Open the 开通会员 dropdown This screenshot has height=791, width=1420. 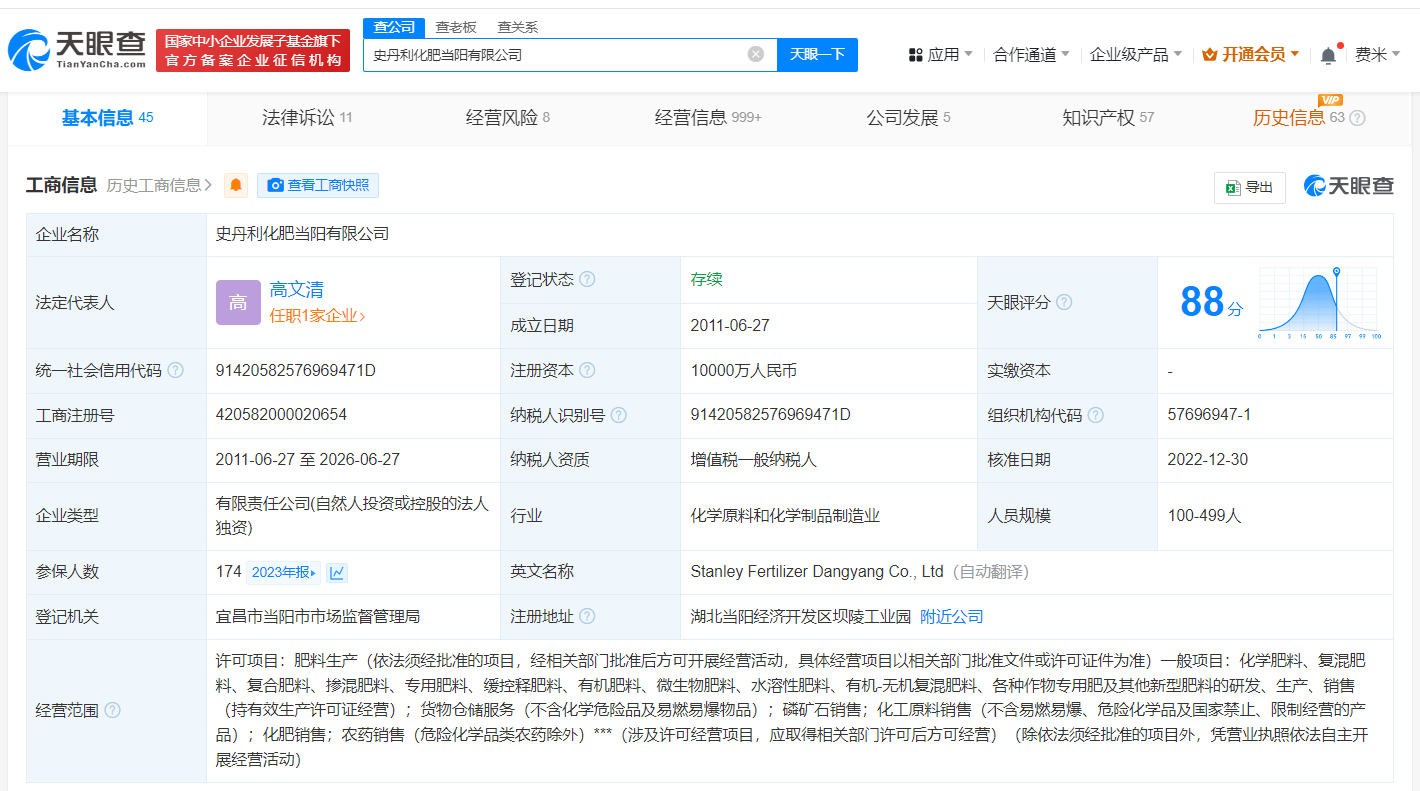click(x=1251, y=55)
